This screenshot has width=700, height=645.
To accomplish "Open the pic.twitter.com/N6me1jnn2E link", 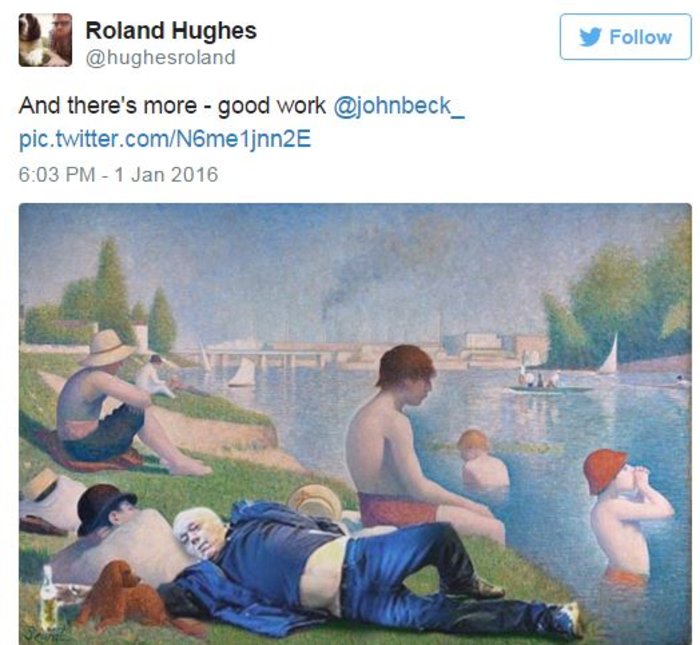I will (165, 139).
